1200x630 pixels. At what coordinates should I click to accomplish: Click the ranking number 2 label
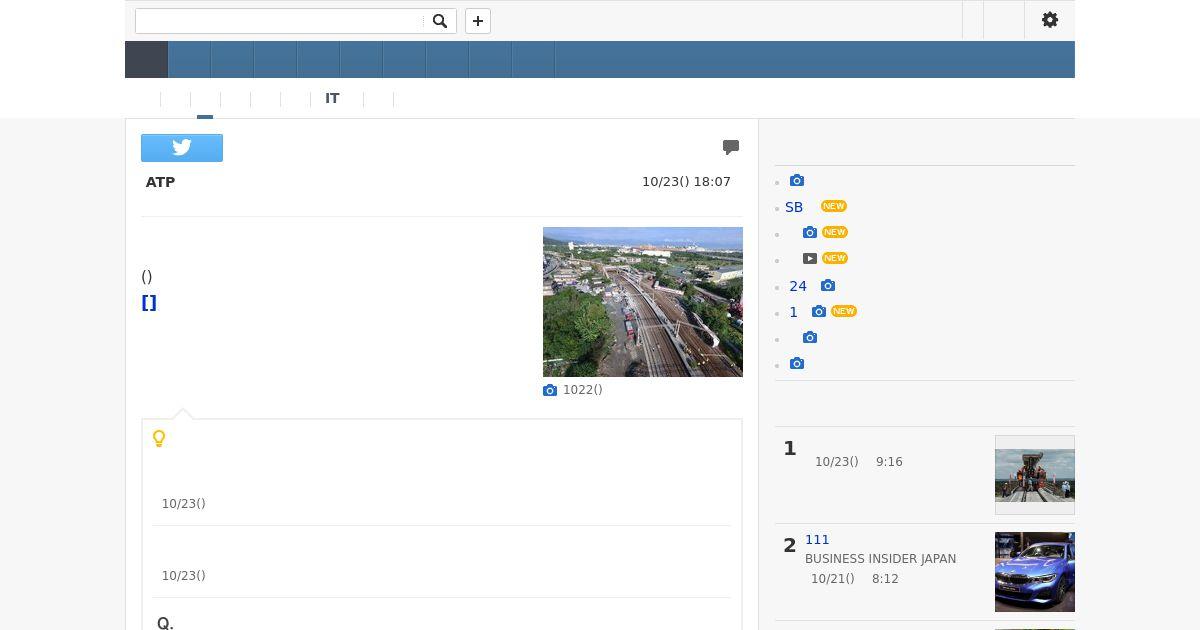790,546
